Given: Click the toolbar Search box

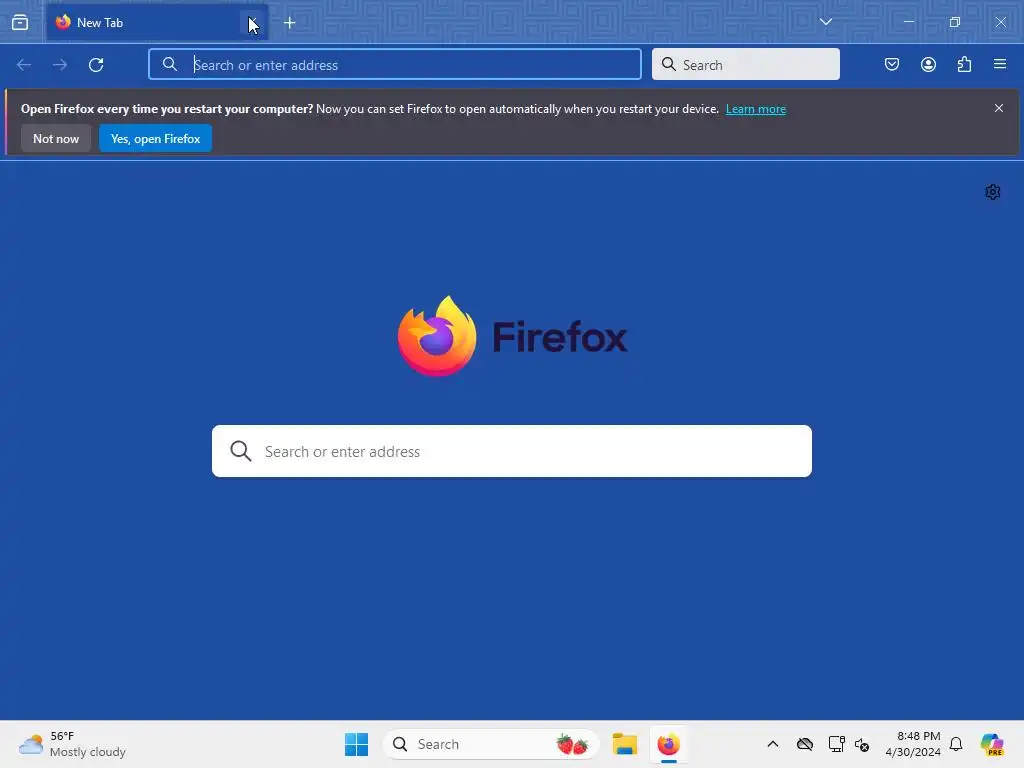Looking at the screenshot, I should (x=745, y=65).
